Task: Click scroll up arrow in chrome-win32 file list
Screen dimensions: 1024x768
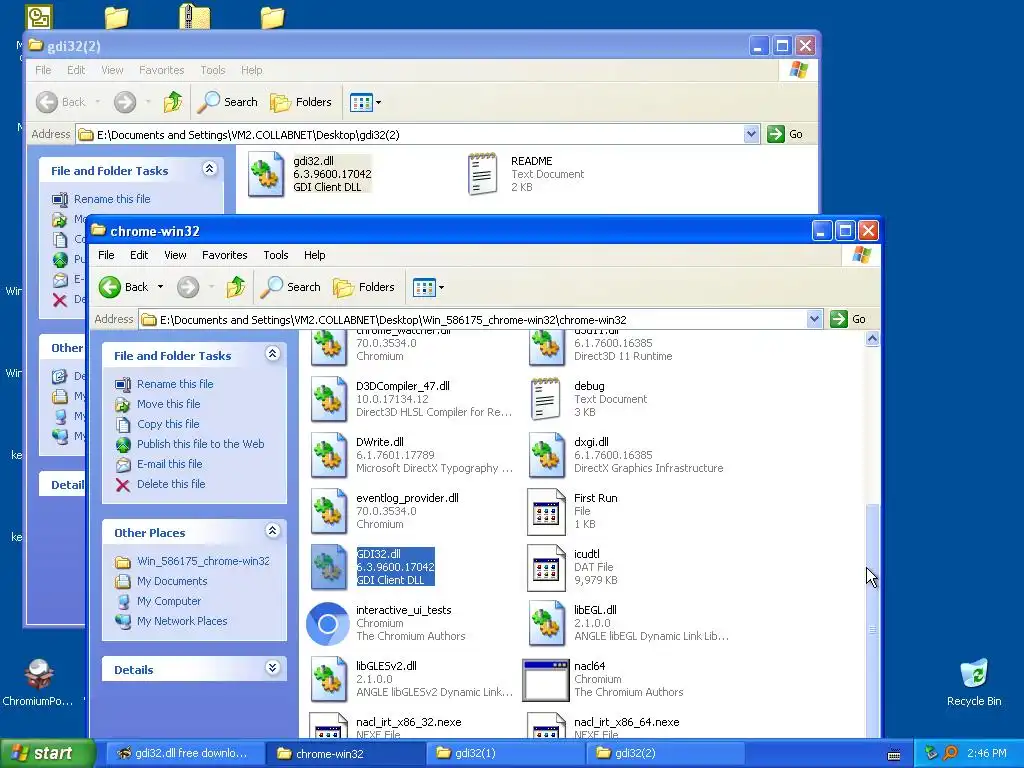Action: click(872, 338)
